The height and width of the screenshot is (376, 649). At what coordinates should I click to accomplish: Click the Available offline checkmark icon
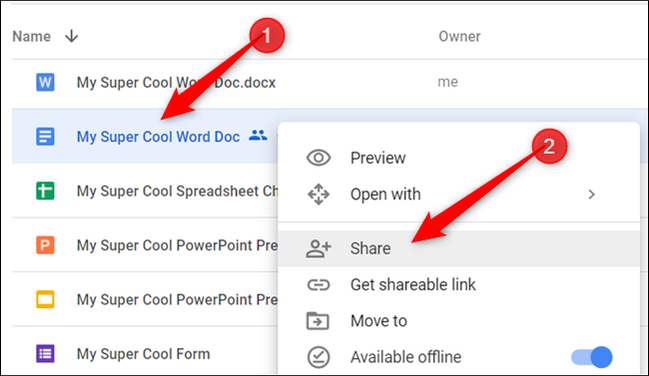click(x=318, y=357)
